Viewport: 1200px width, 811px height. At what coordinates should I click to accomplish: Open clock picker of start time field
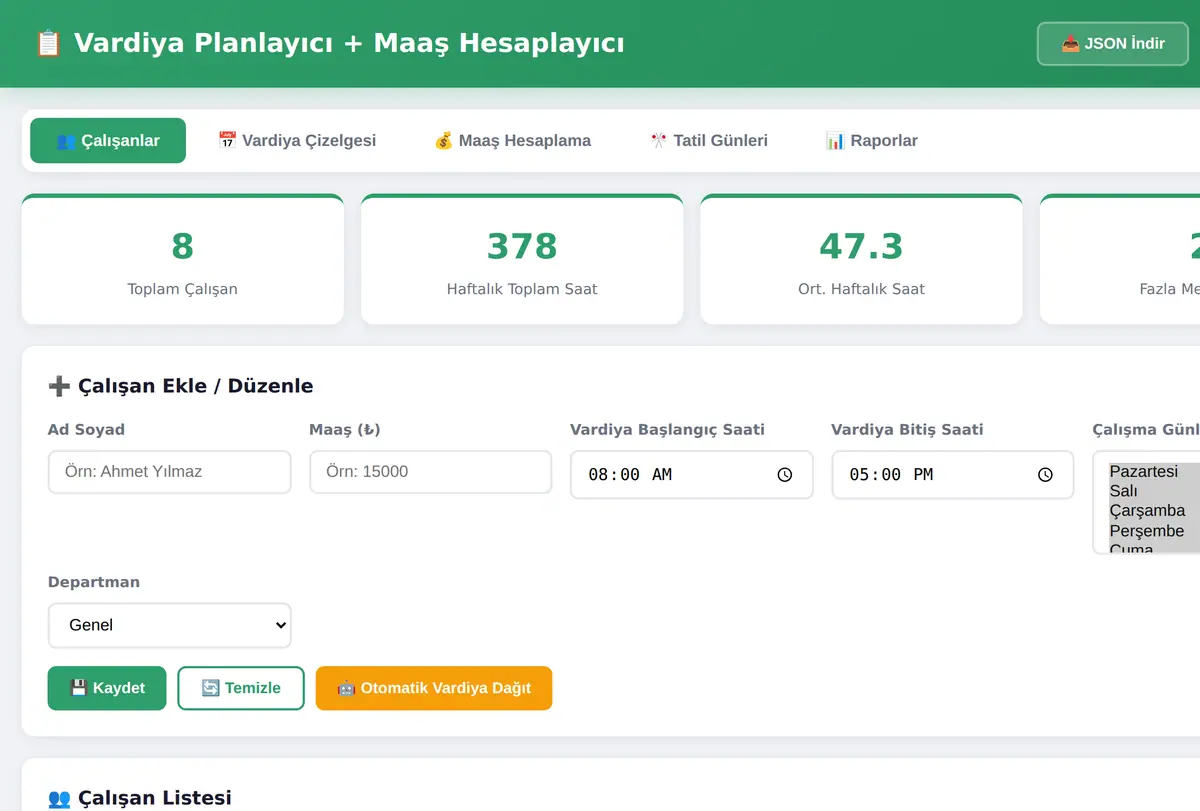785,475
